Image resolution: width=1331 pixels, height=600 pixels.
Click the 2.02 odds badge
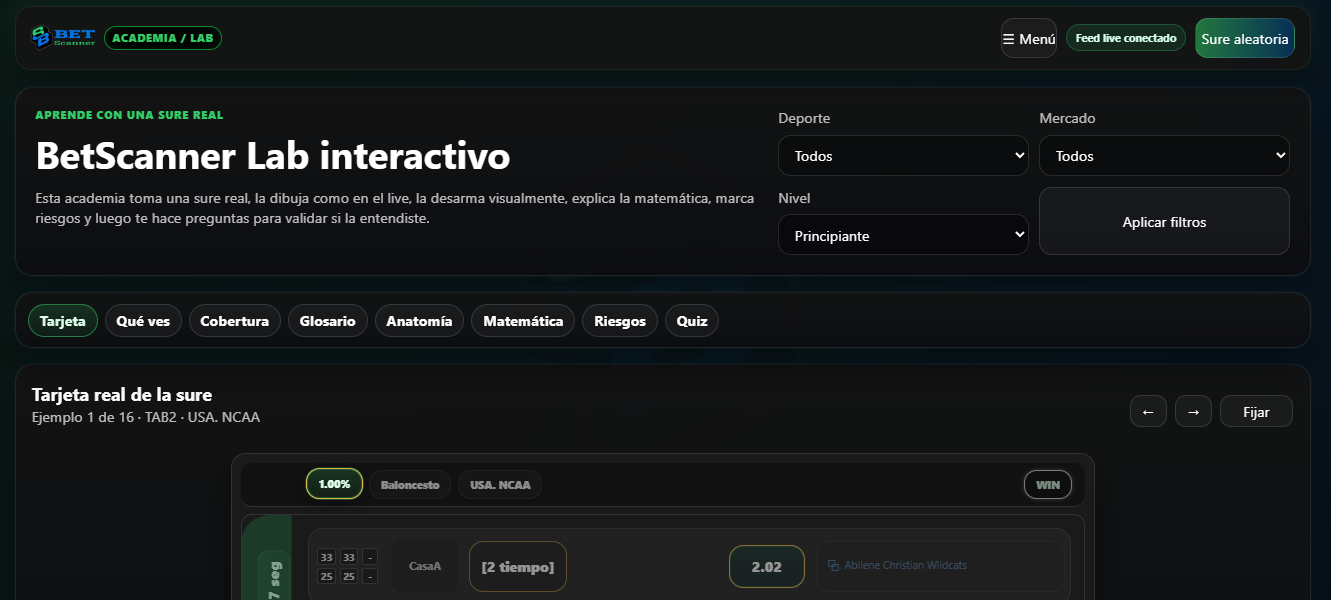coord(766,565)
